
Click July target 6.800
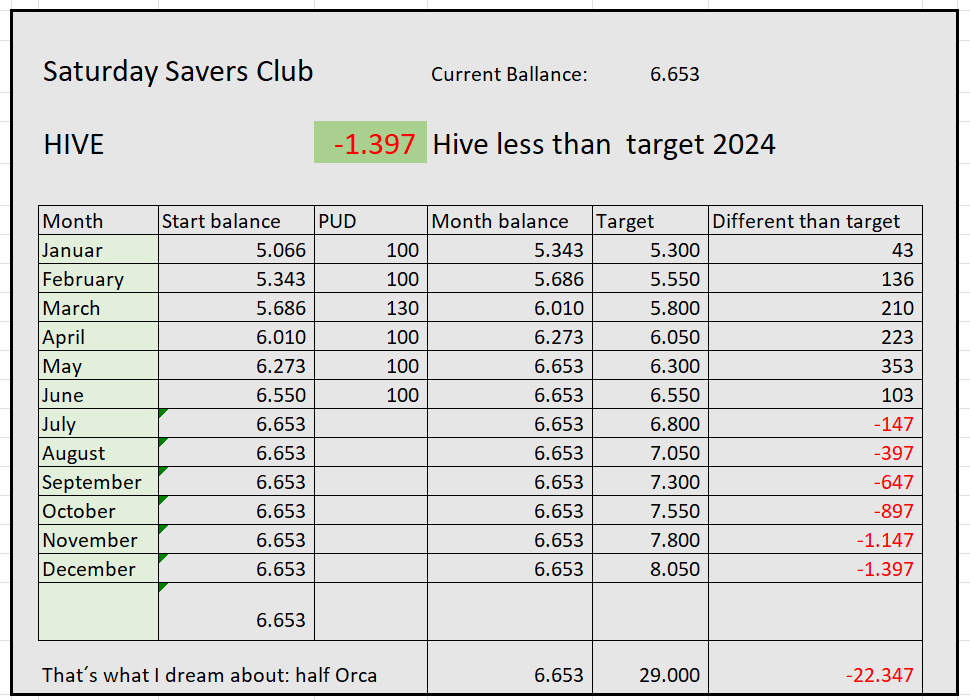pos(650,424)
